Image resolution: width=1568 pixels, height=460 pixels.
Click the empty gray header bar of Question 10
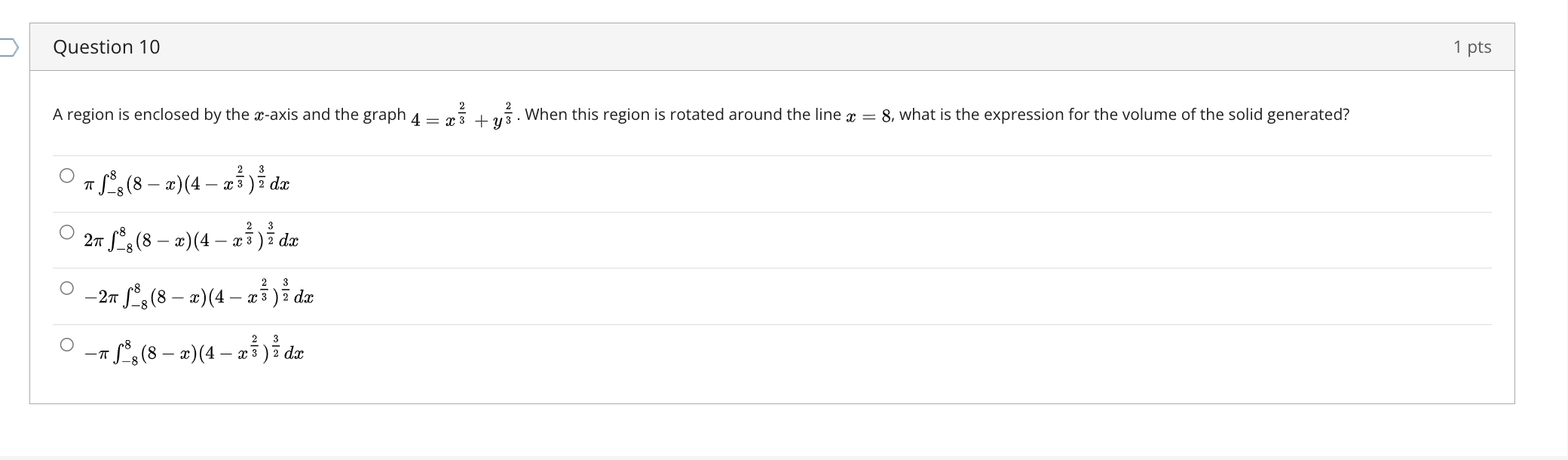click(754, 48)
